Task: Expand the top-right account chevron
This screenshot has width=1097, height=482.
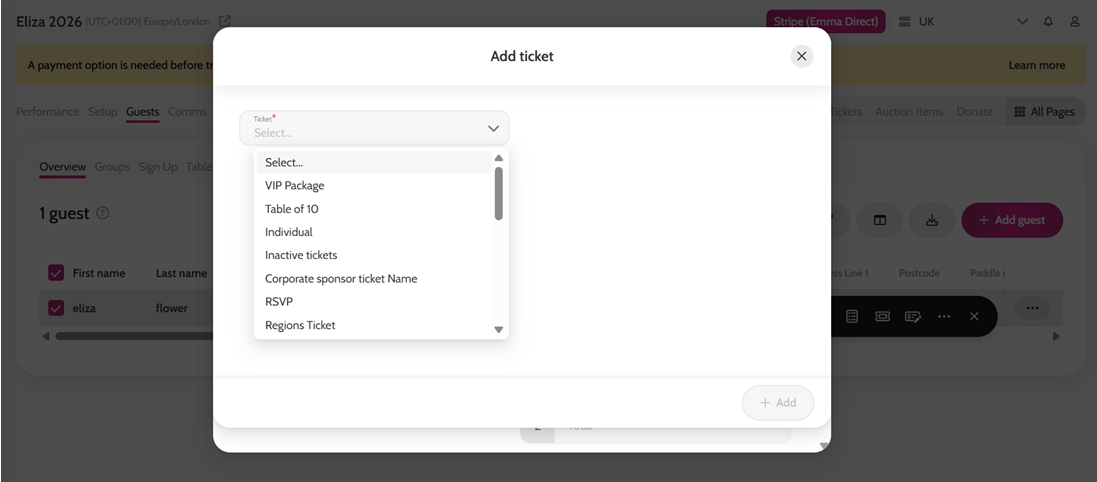Action: [x=1022, y=22]
